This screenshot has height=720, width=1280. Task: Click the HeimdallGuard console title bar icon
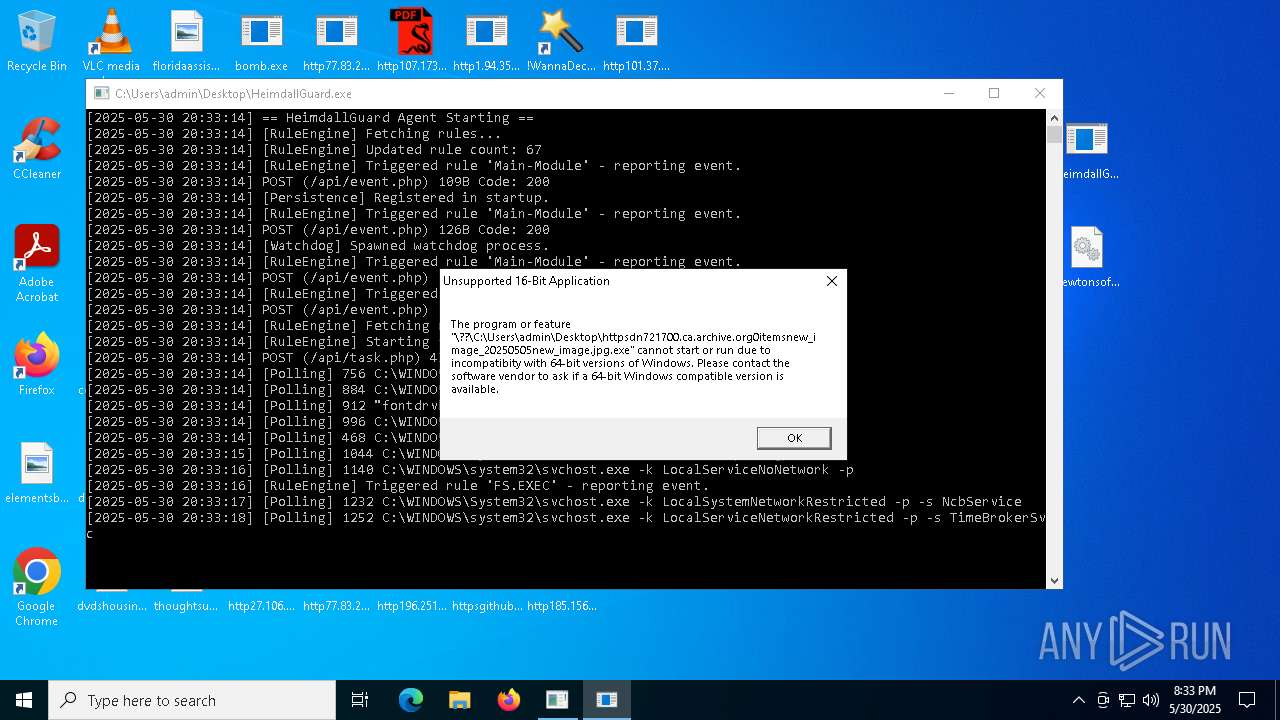(x=101, y=93)
